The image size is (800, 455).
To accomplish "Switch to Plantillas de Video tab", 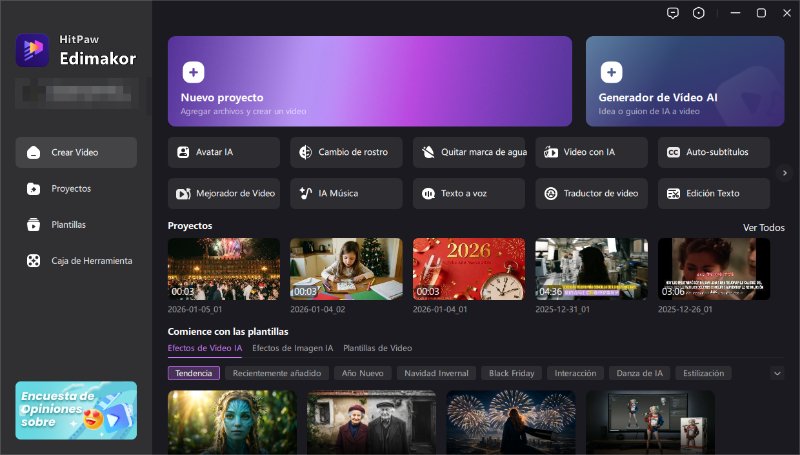I will point(377,348).
